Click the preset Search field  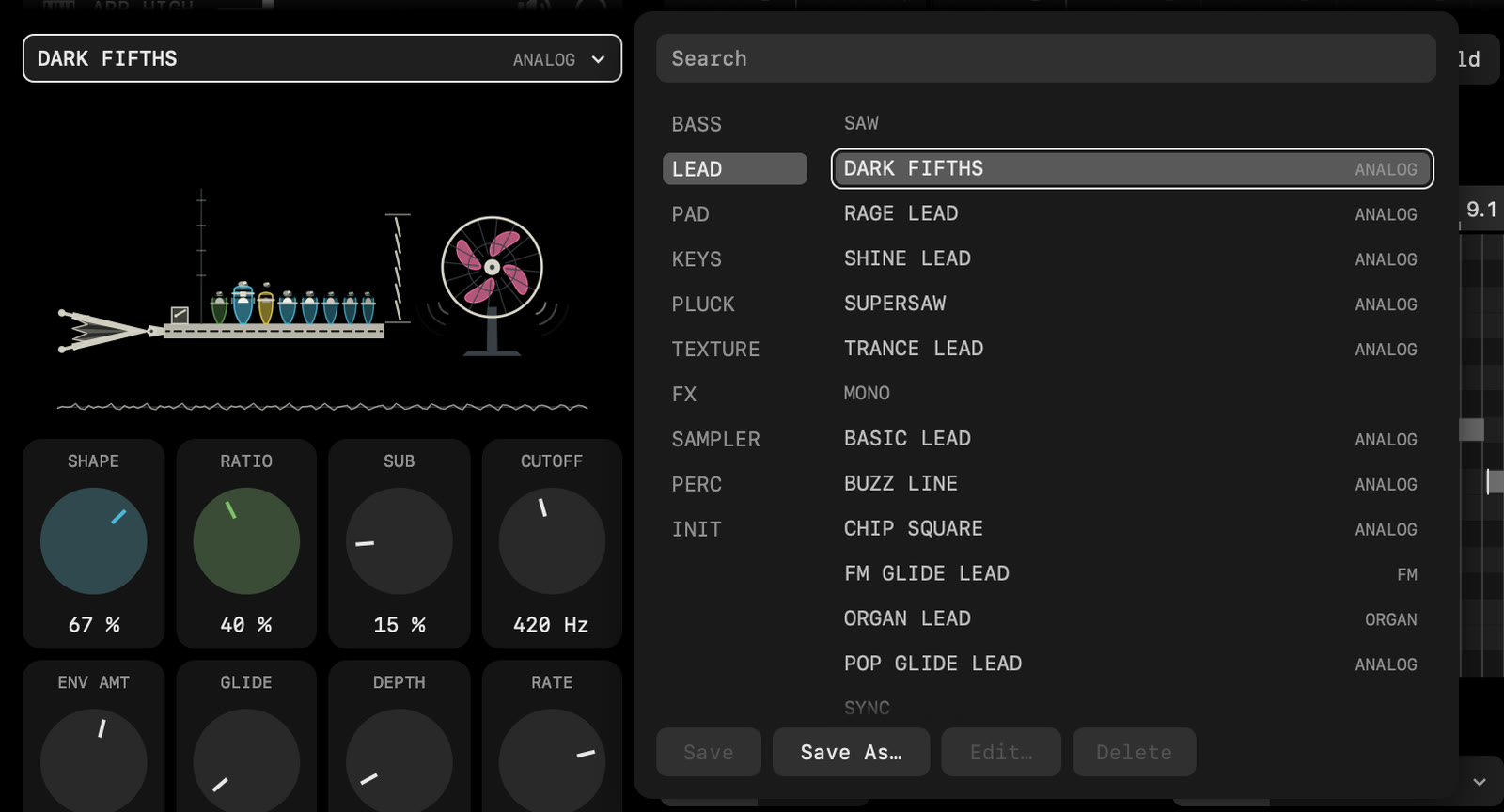1045,58
